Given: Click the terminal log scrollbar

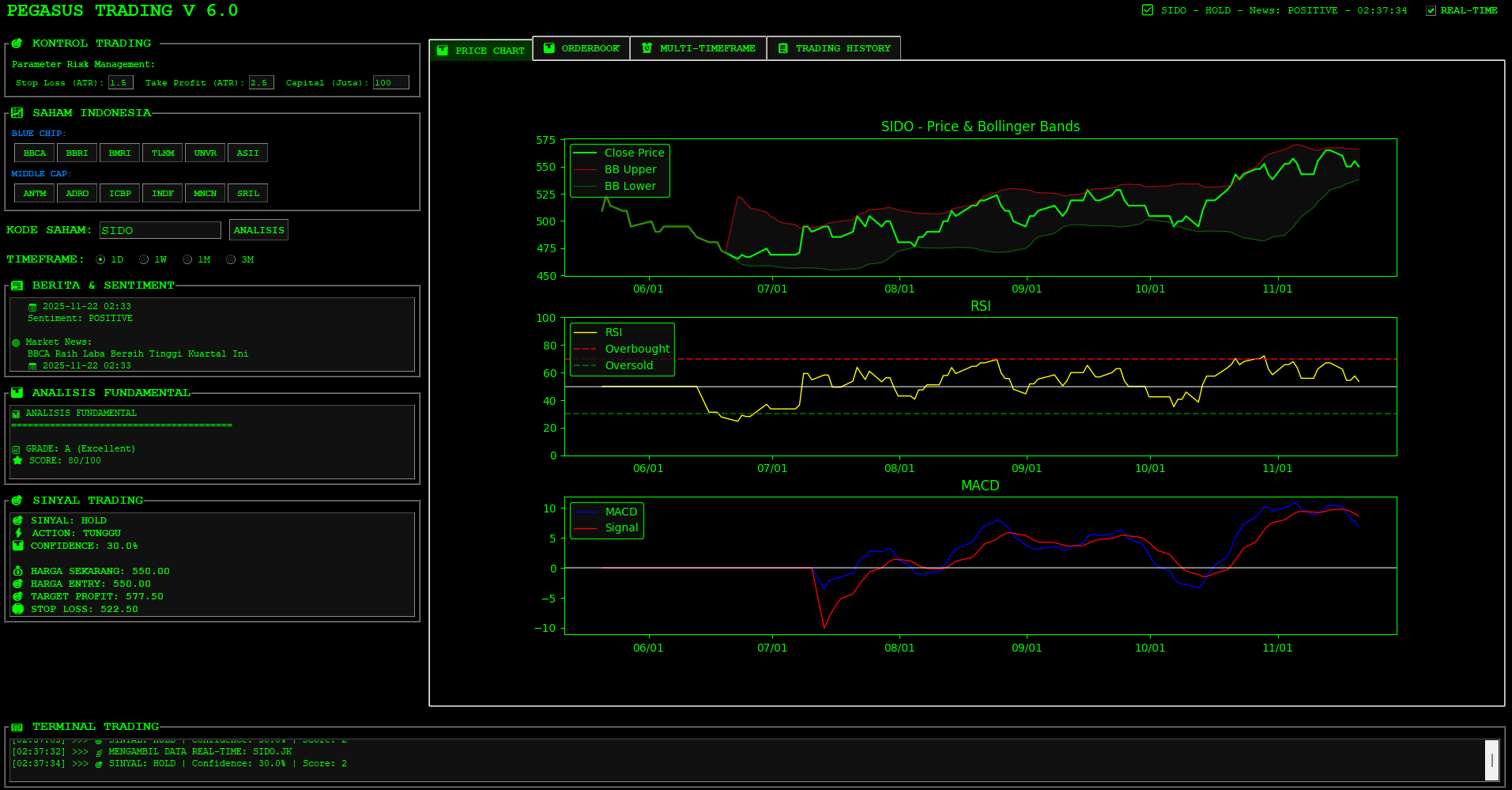Looking at the screenshot, I should click(x=1491, y=760).
